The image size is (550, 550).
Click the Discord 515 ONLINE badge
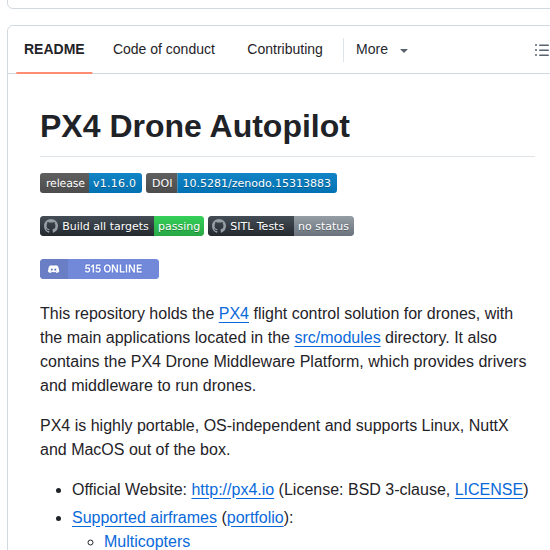99,269
